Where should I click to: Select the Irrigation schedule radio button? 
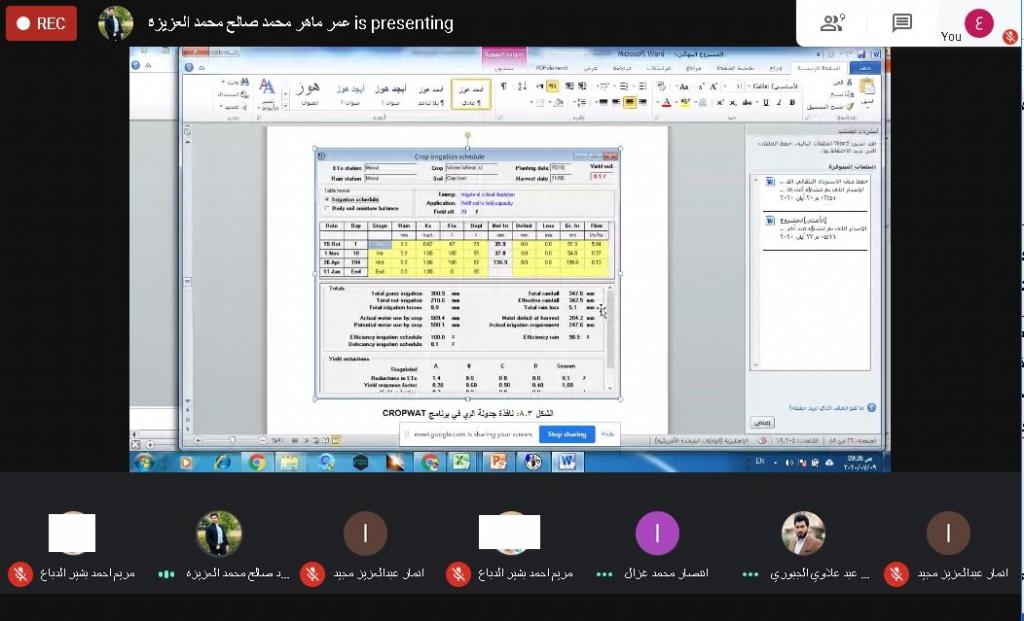[327, 199]
